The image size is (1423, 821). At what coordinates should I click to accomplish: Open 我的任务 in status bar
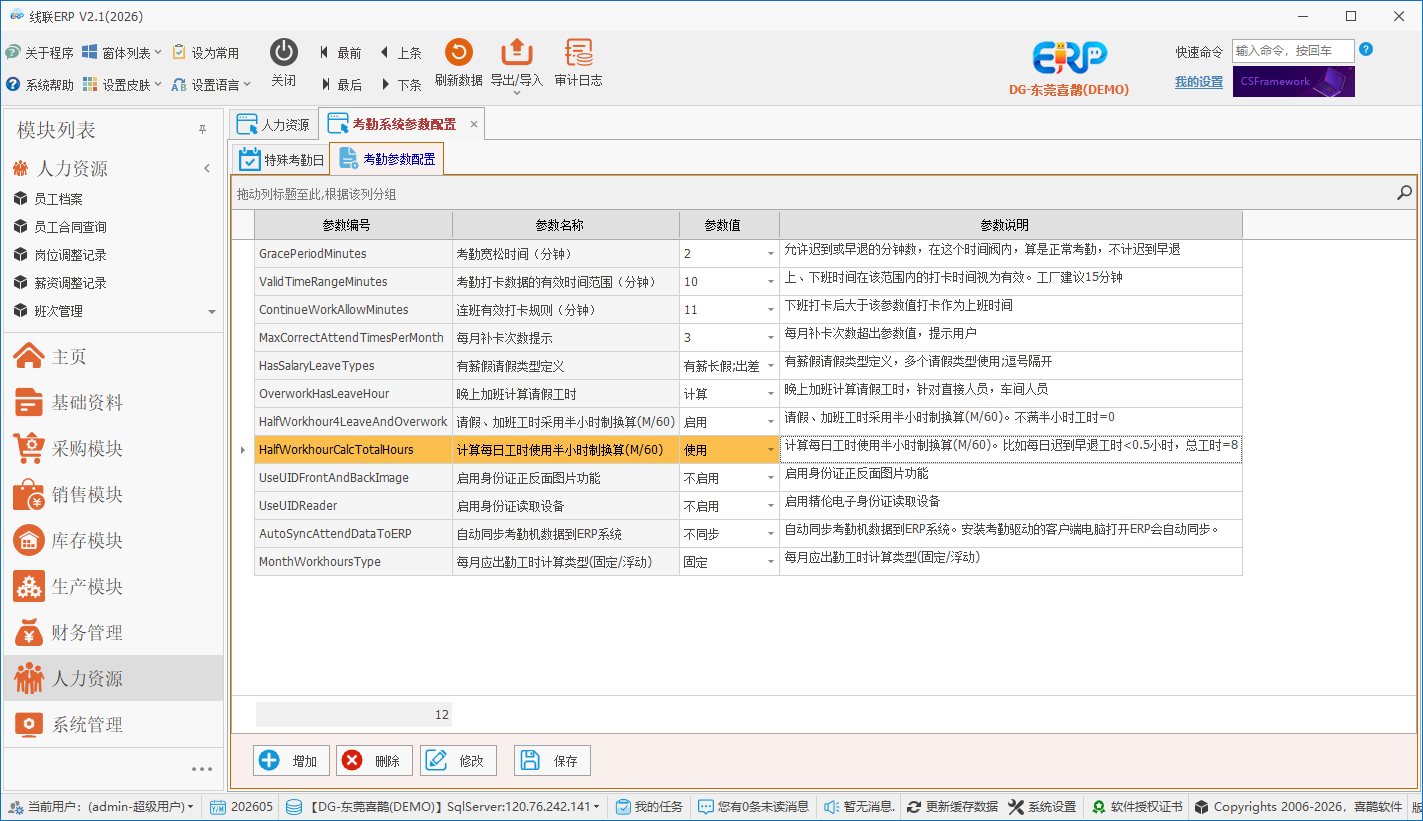tap(649, 807)
